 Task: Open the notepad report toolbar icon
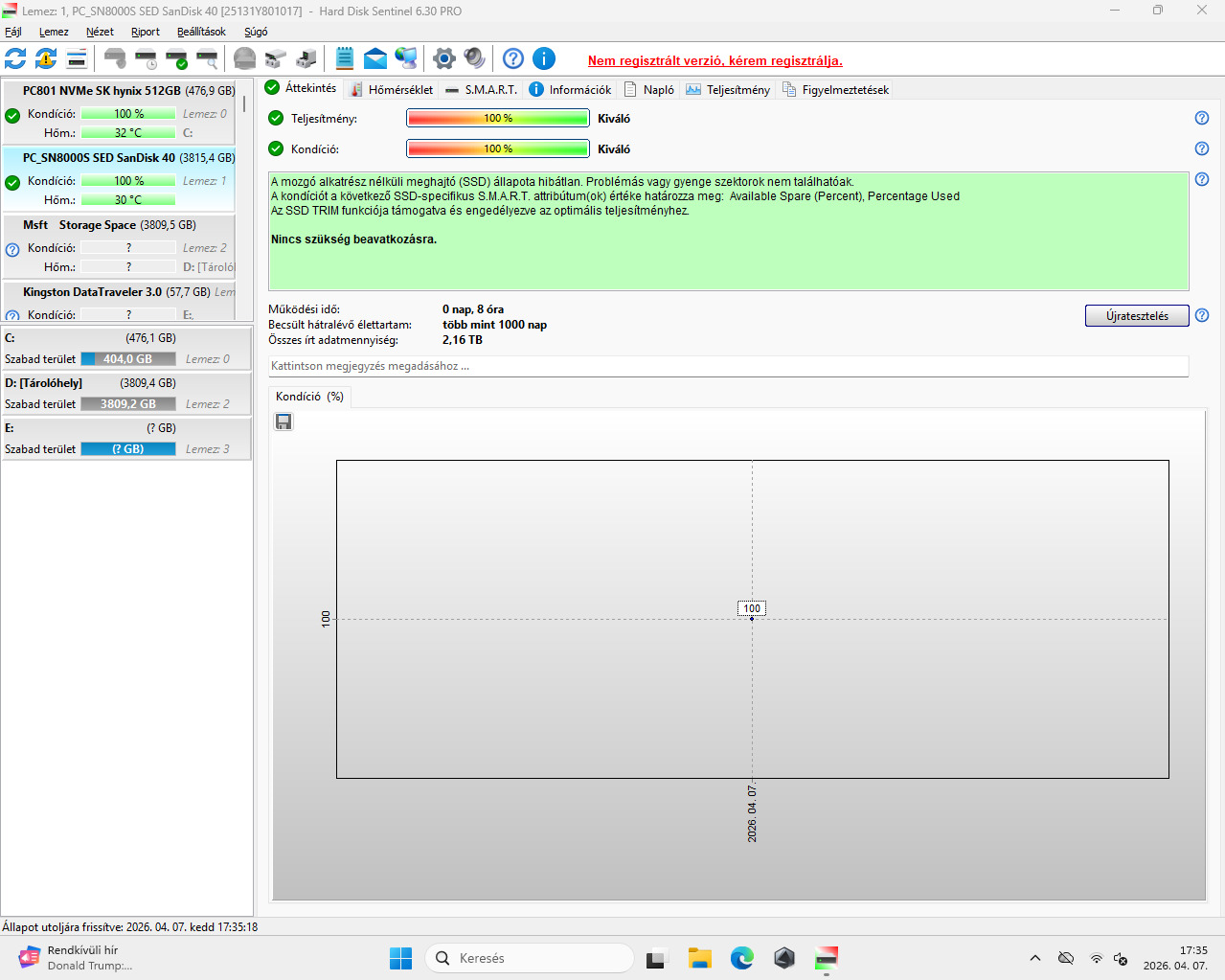pyautogui.click(x=345, y=58)
